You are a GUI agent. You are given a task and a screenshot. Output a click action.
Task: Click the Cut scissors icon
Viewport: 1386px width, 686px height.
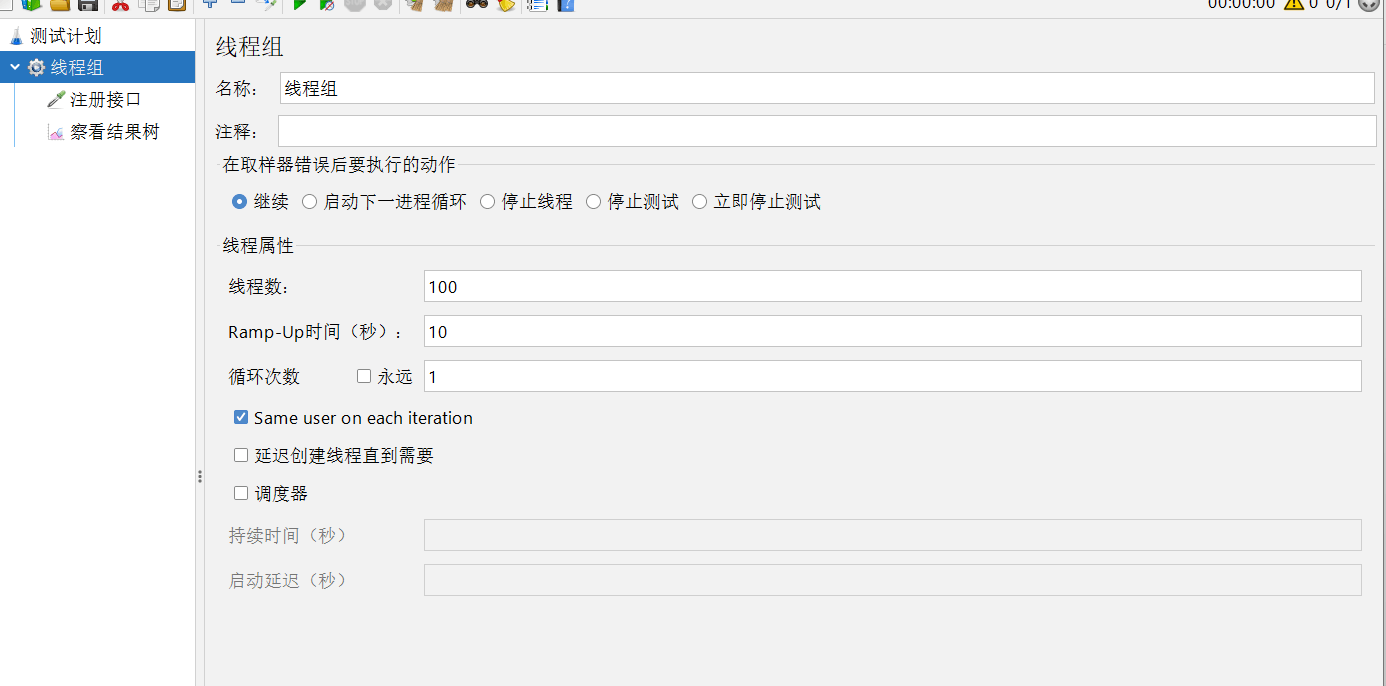coord(121,4)
